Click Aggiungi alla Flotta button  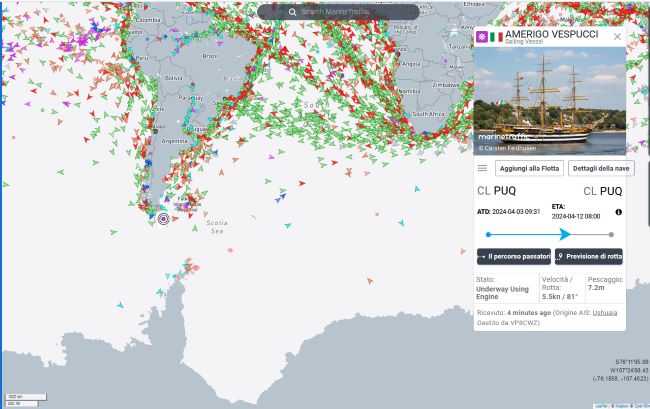[x=529, y=168]
